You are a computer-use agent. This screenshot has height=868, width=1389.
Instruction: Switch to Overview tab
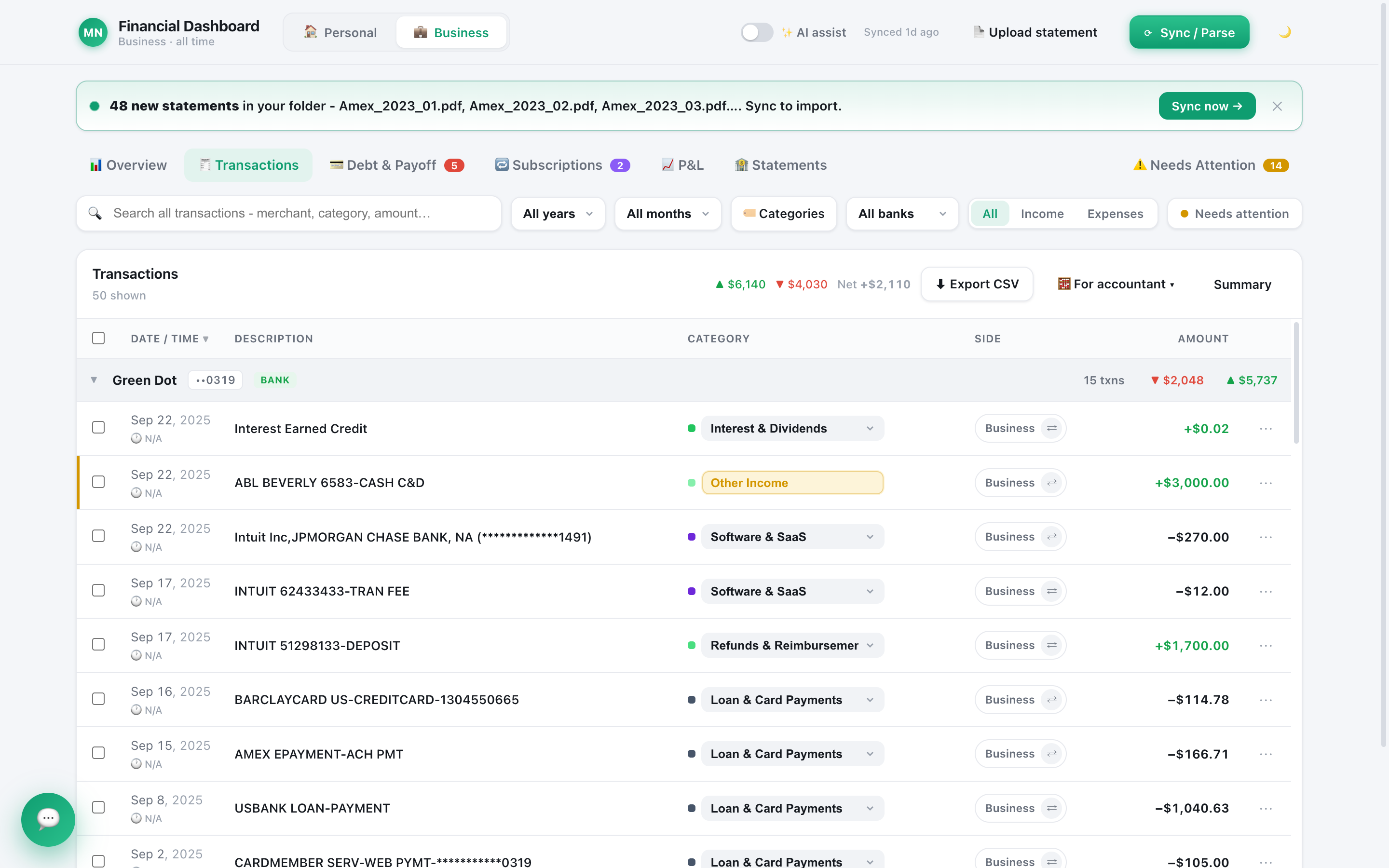[x=128, y=165]
